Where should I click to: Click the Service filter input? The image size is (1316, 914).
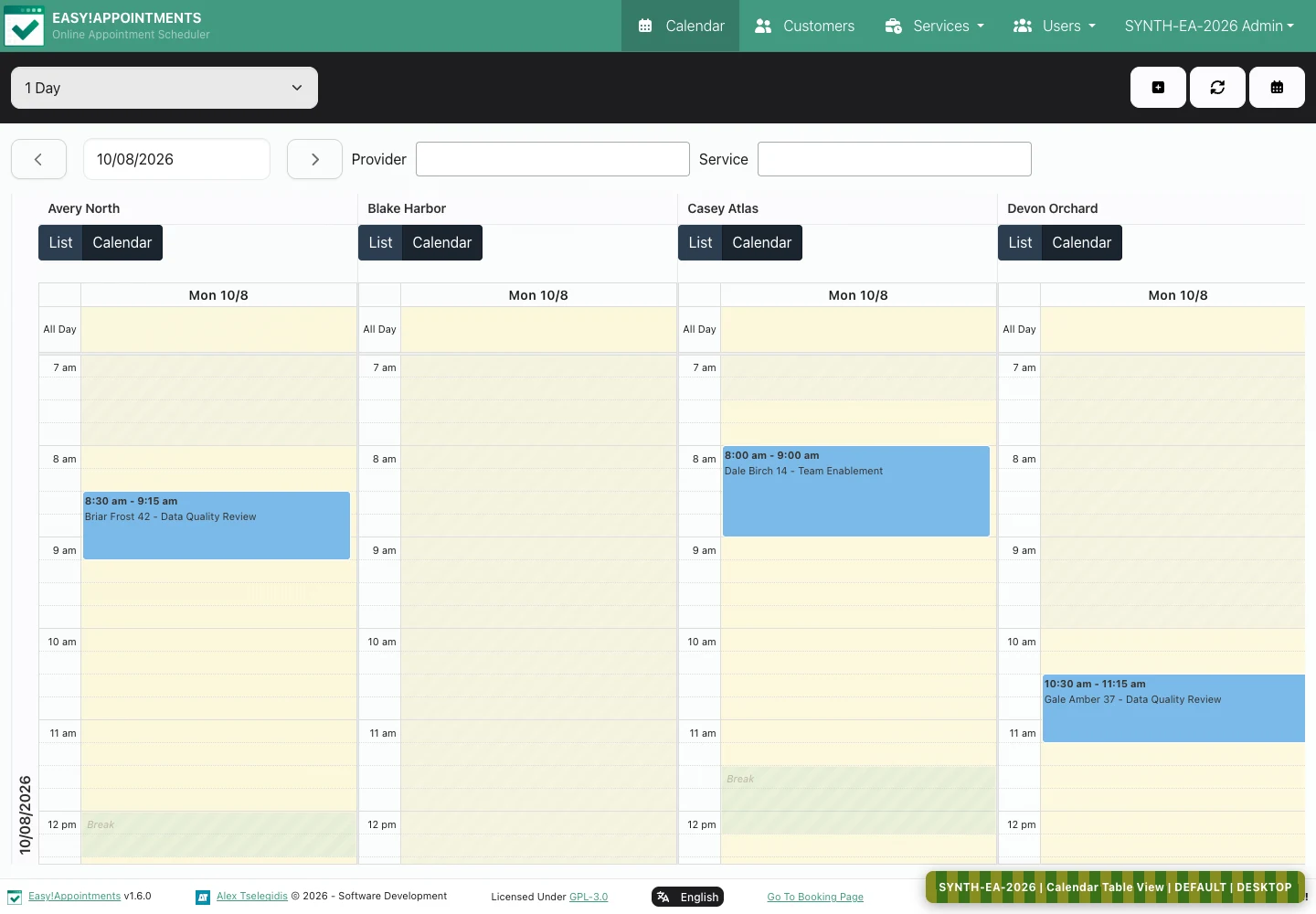(x=895, y=159)
